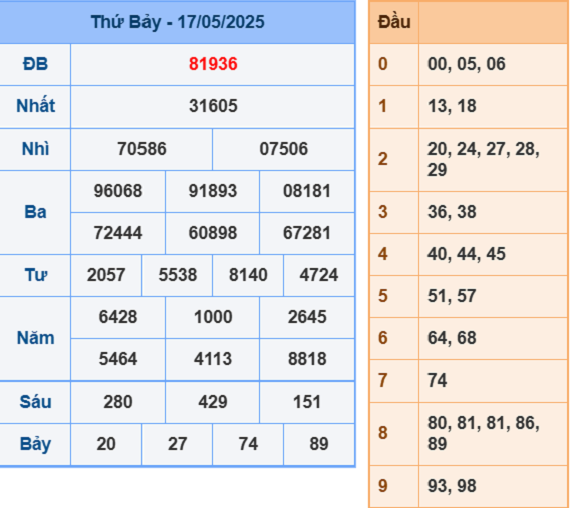571x508 pixels.
Task: Click the values 36, 38
Action: point(452,212)
